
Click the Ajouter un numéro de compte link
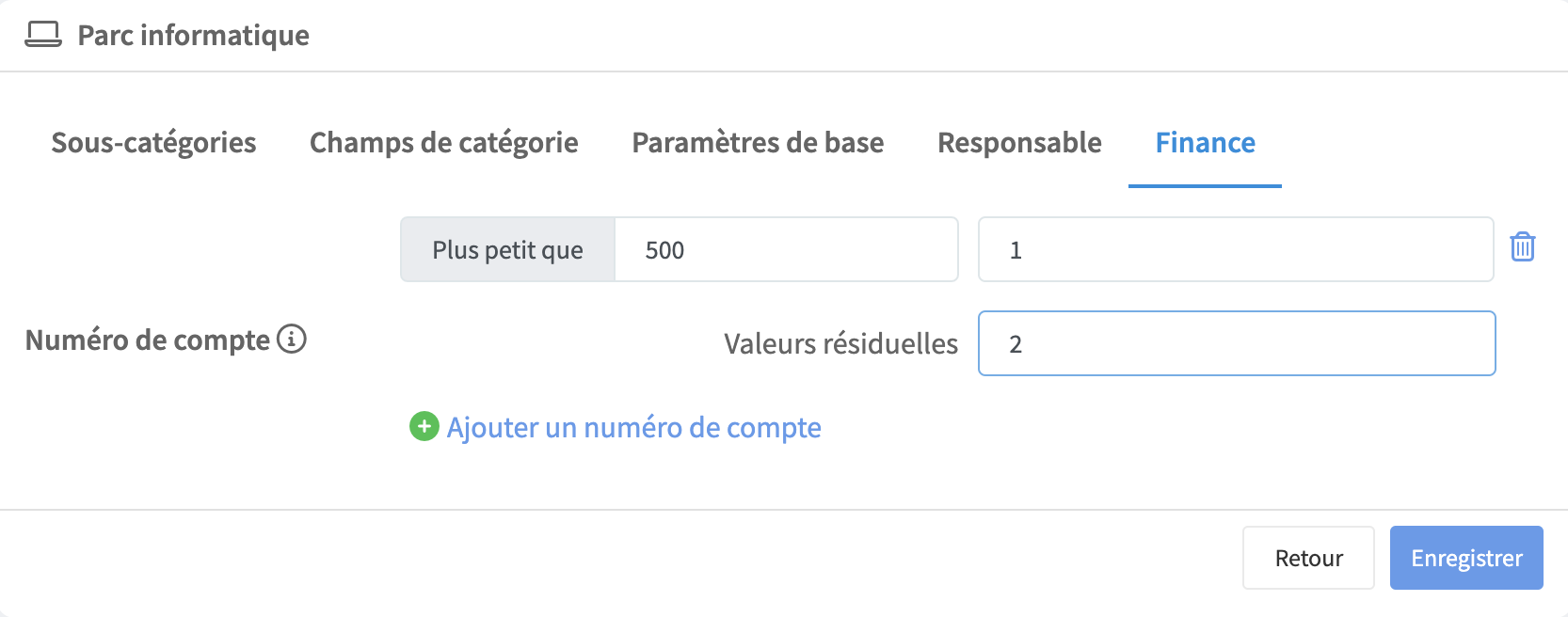(x=633, y=428)
